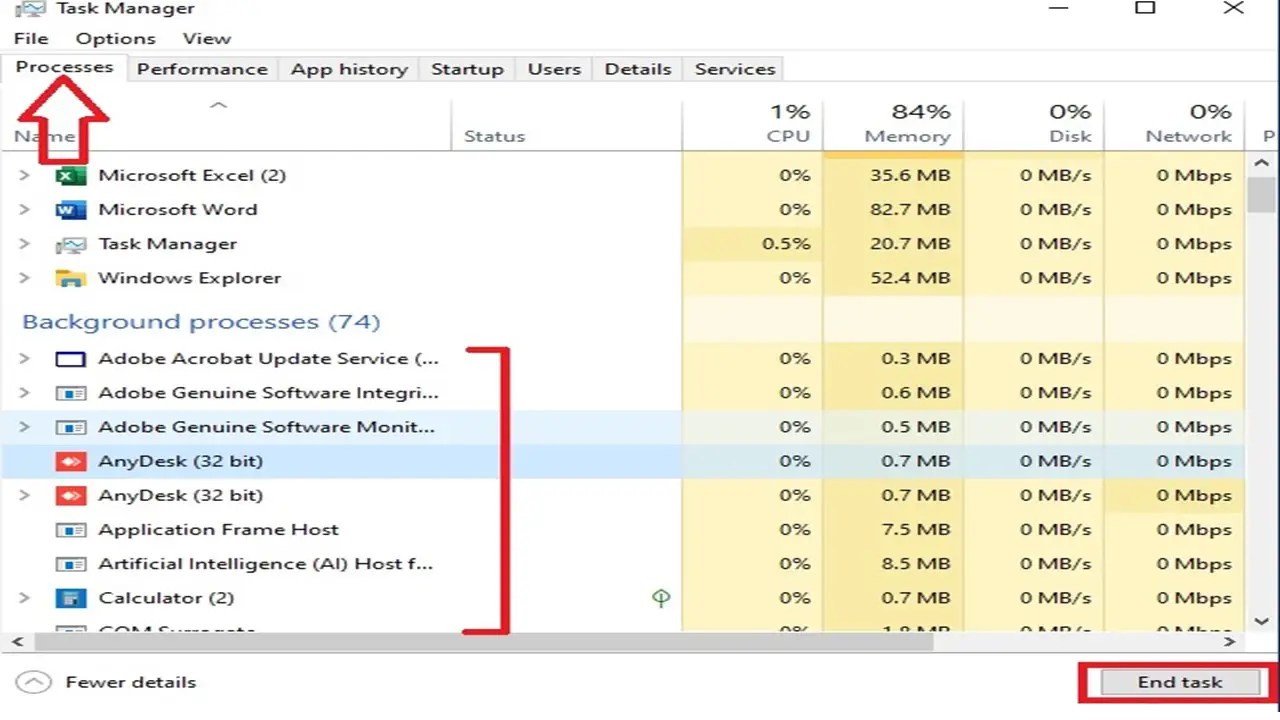Screen dimensions: 1280x720
Task: Expand the Adobe Acrobat Update Service row
Action: coord(25,359)
